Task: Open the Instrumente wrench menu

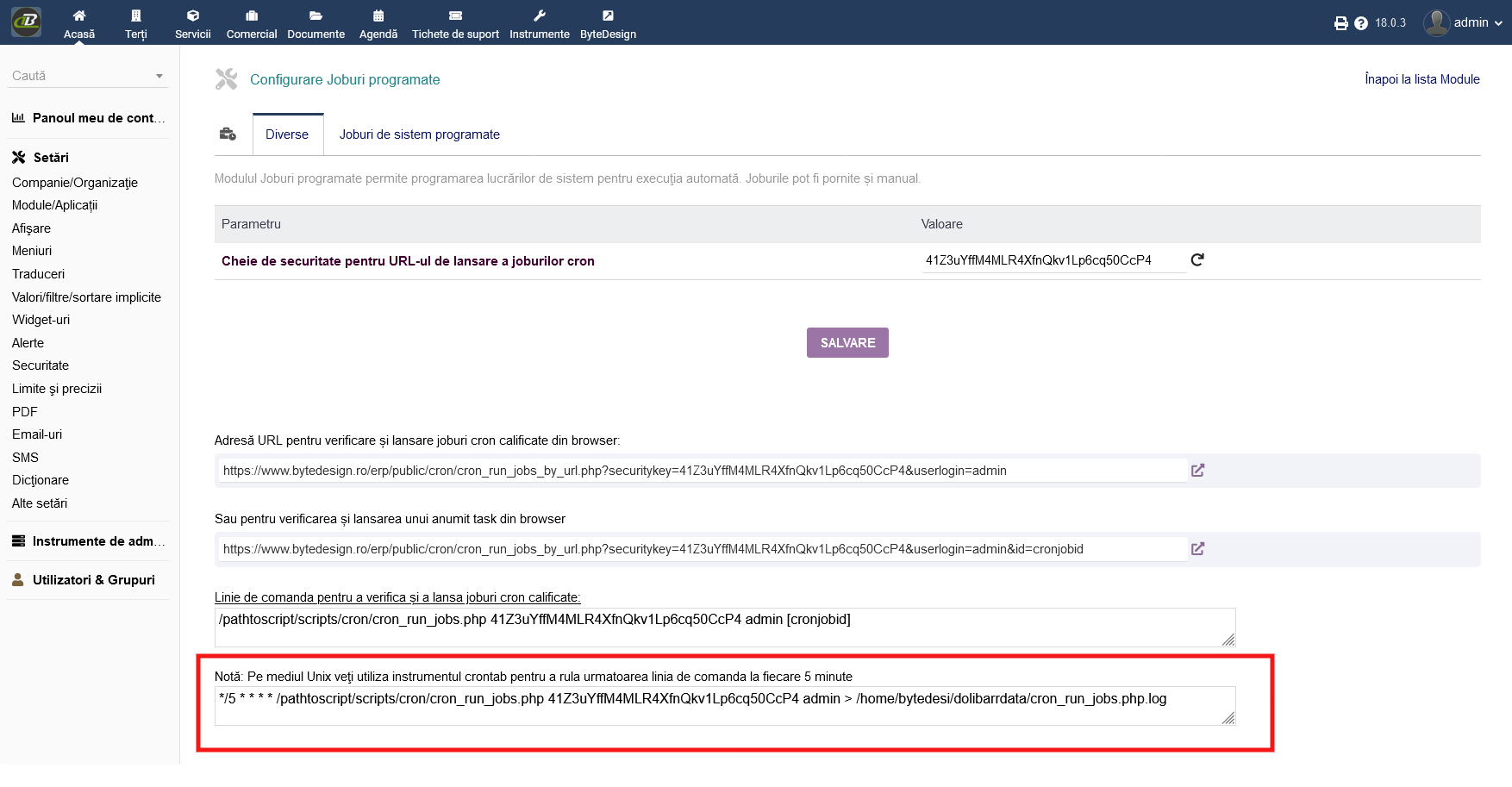Action: (539, 16)
